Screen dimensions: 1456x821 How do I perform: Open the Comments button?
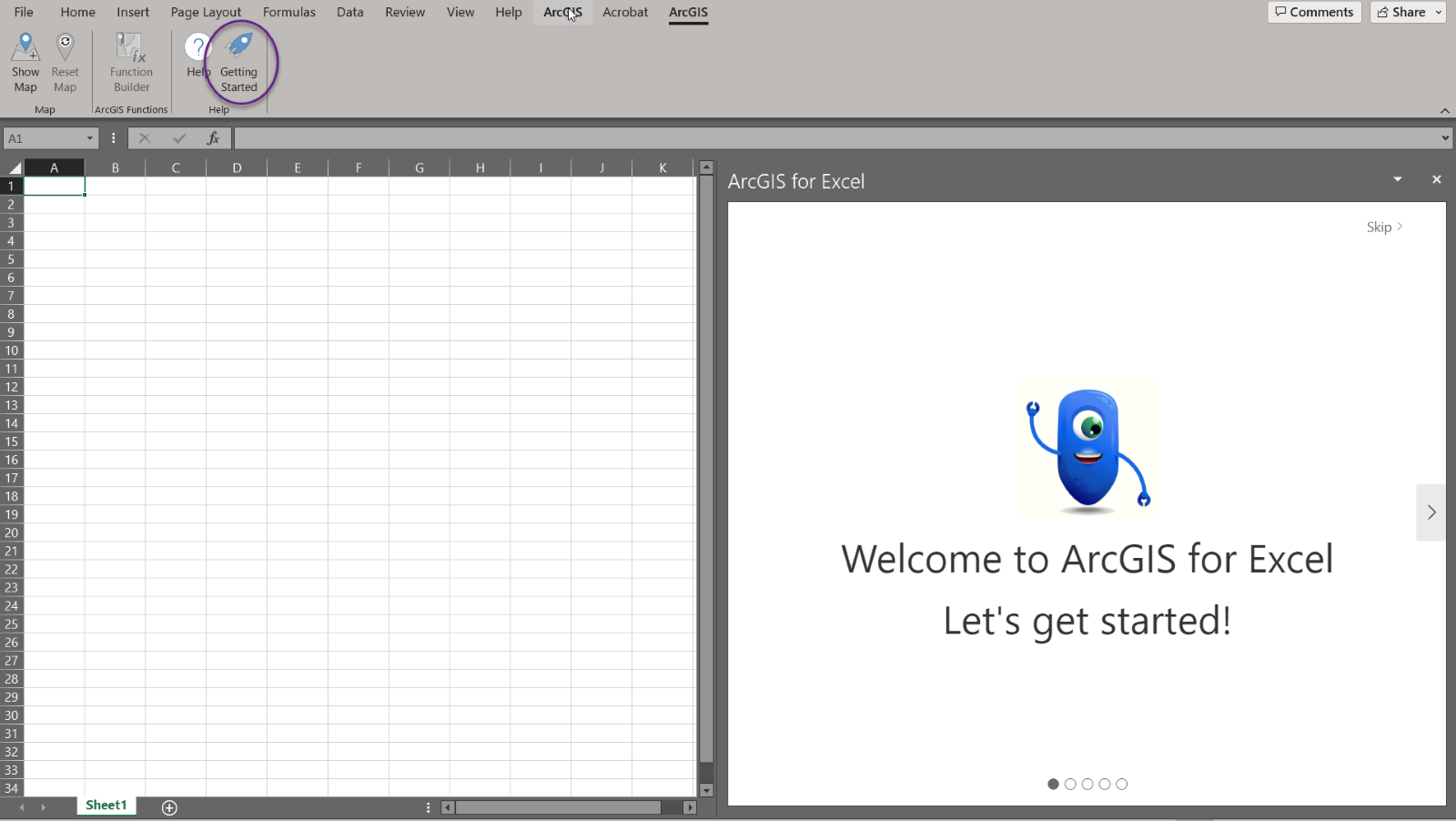1314,12
